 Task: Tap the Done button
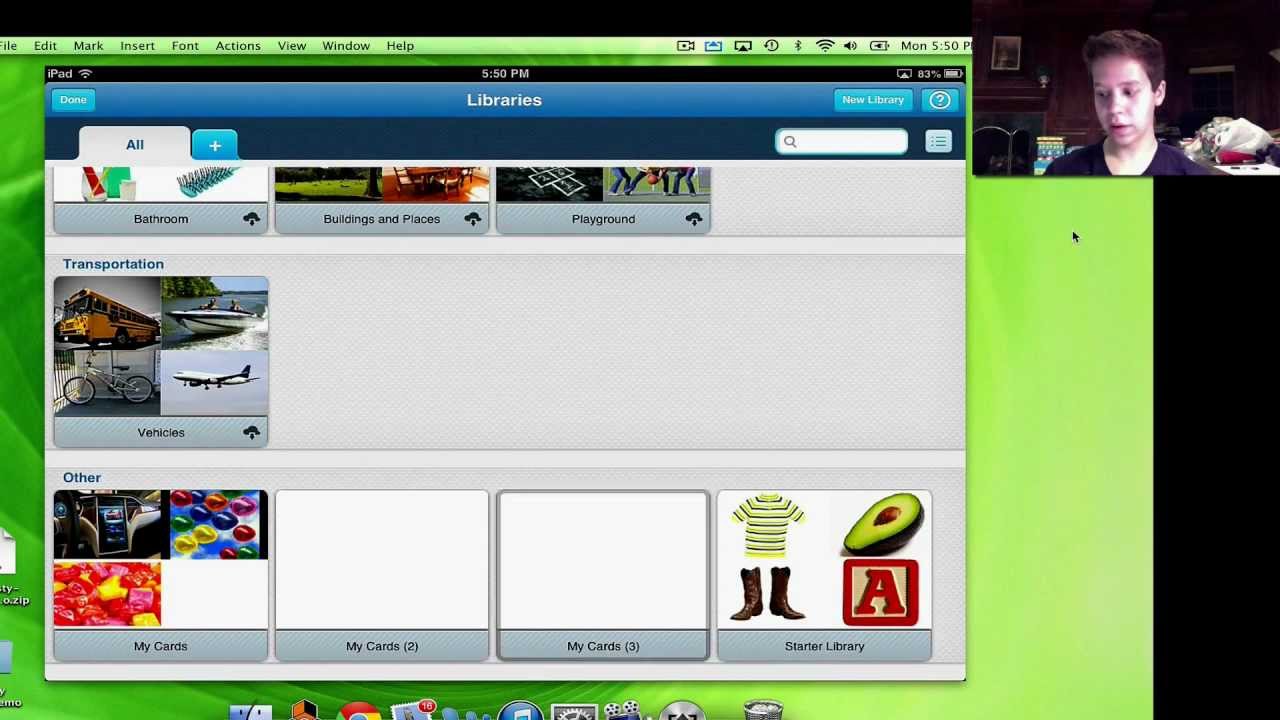[x=73, y=100]
